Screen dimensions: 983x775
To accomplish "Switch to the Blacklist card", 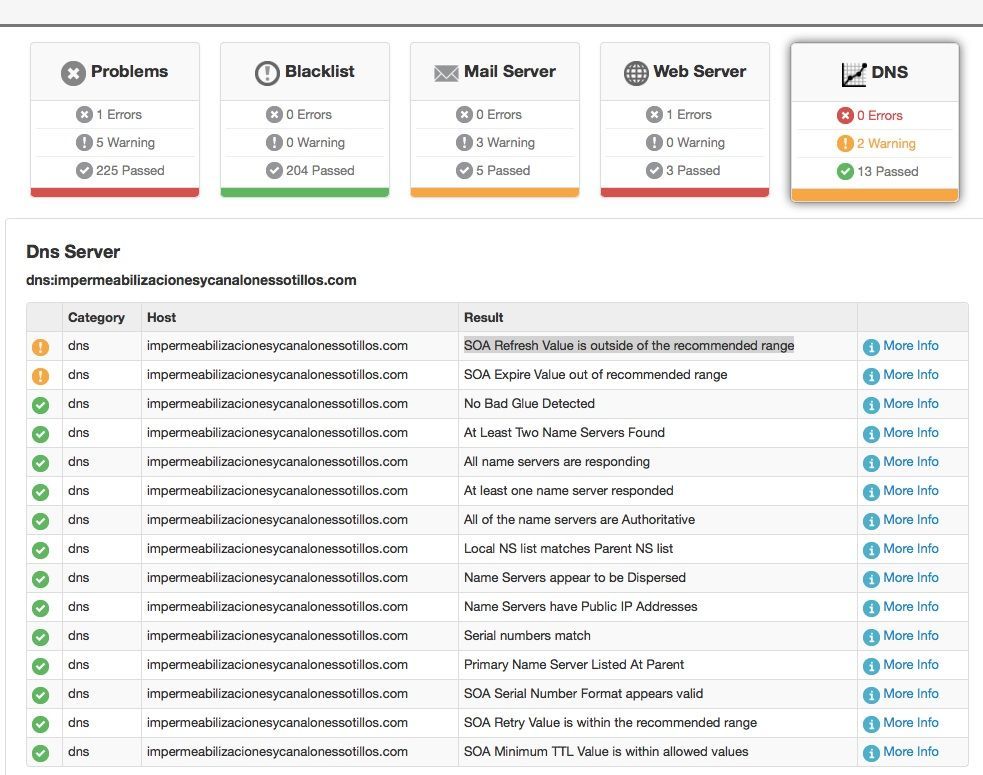I will click(305, 119).
